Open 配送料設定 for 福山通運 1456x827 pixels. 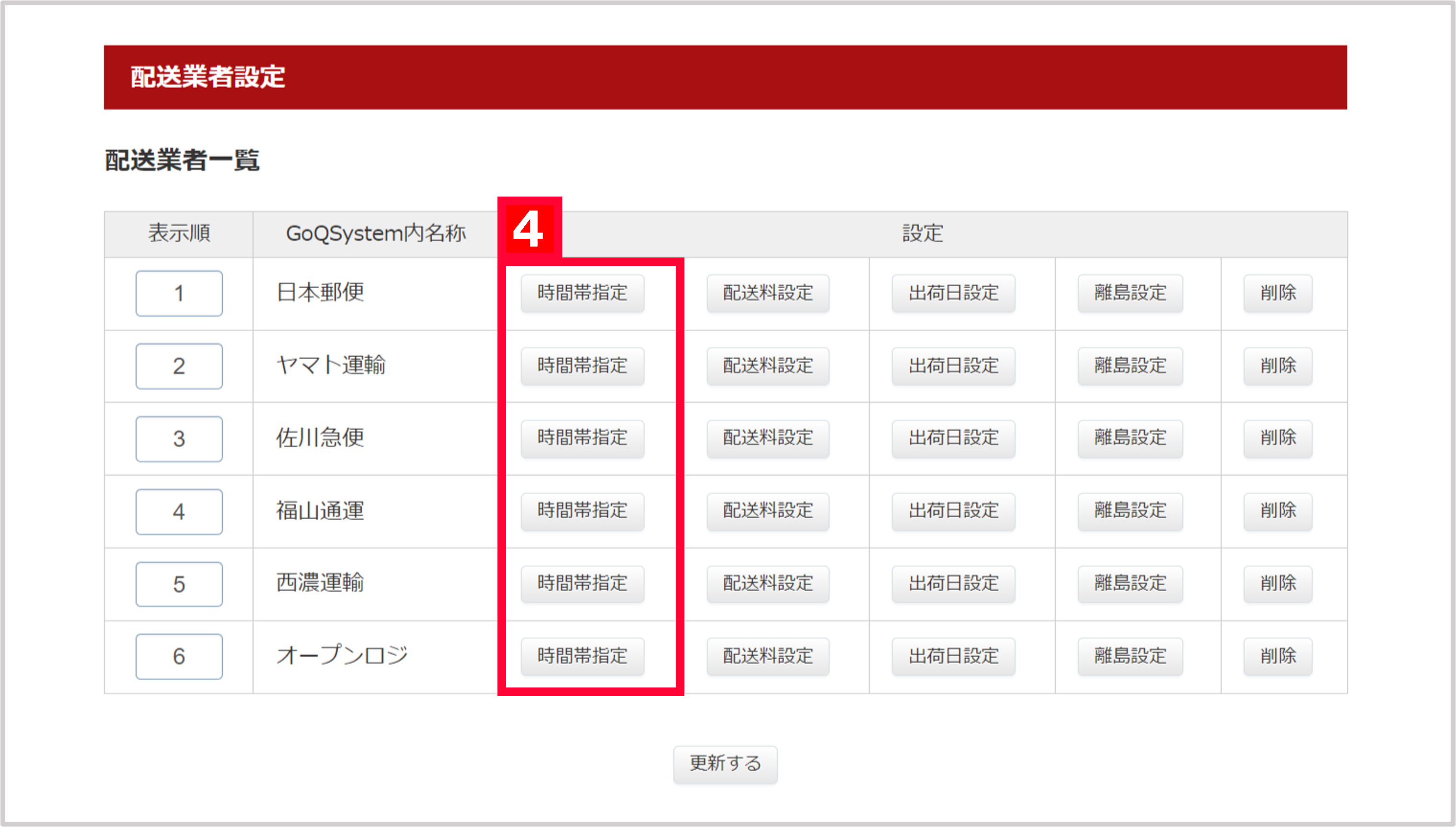(768, 511)
